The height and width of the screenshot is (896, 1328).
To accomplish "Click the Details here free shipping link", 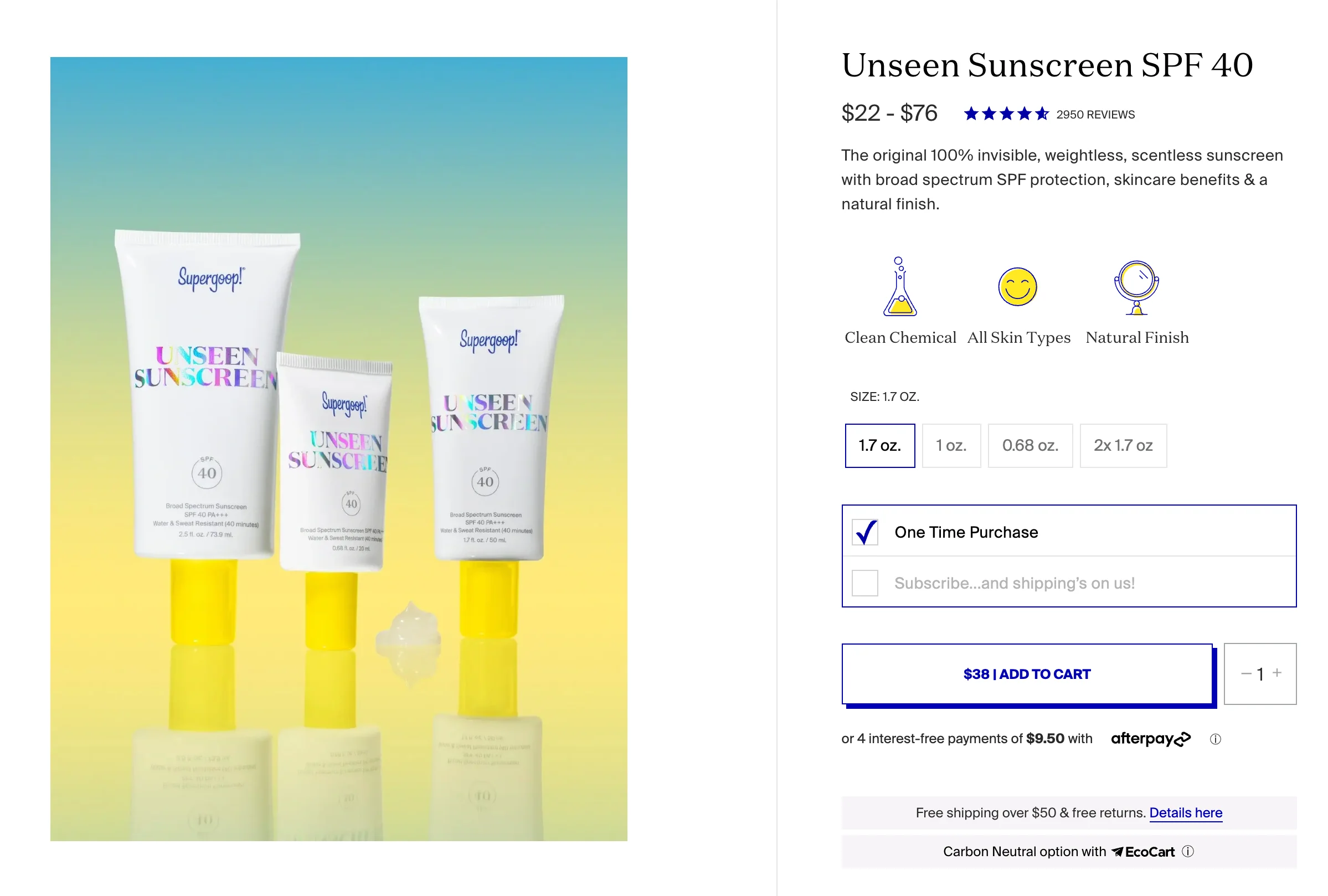I will [1186, 812].
